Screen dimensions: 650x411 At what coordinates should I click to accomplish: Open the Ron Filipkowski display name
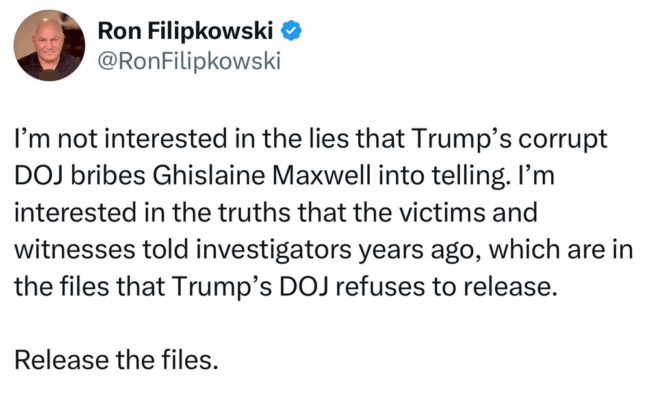tap(185, 31)
